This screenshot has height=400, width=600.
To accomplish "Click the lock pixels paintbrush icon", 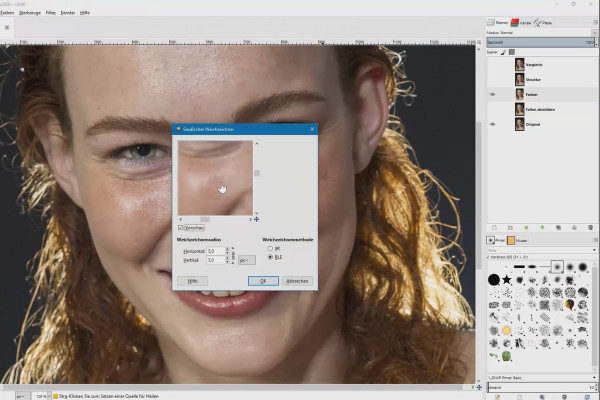I will [504, 52].
